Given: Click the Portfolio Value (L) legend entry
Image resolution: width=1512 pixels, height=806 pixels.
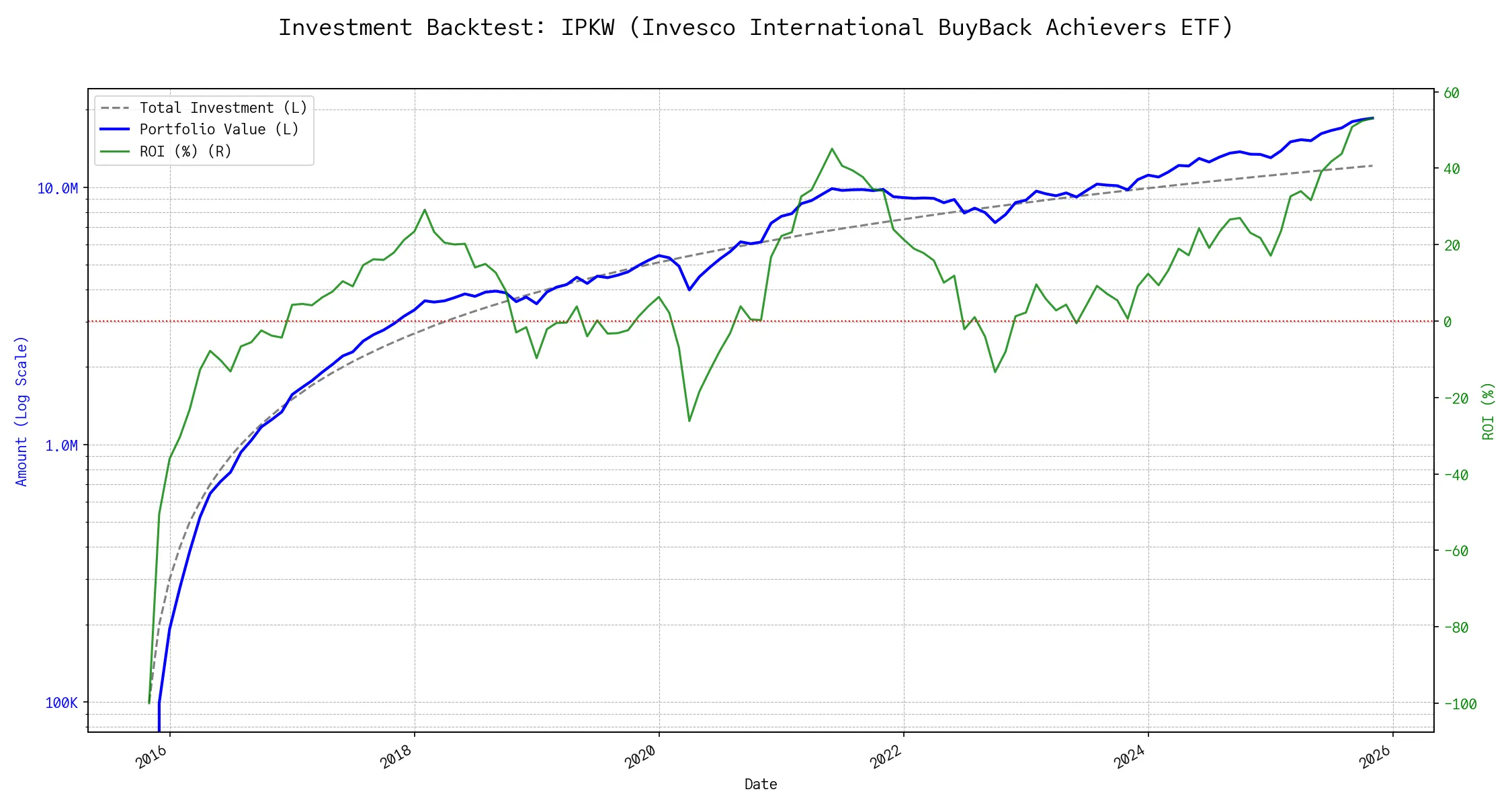Looking at the screenshot, I should click(219, 130).
